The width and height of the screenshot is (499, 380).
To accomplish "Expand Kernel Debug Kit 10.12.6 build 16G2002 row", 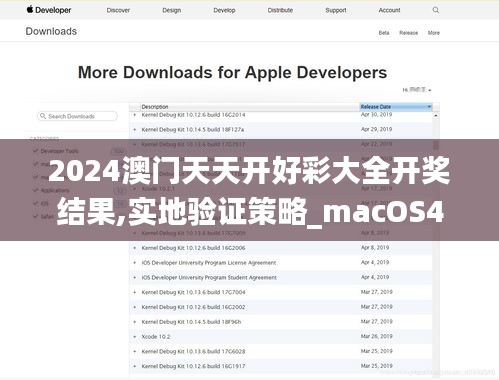I will pyautogui.click(x=135, y=307).
